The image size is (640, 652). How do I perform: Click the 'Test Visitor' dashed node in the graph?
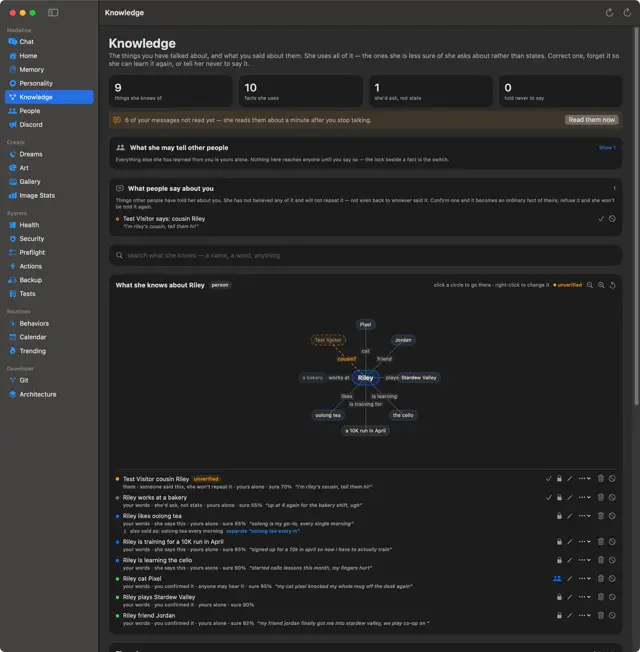pos(328,340)
